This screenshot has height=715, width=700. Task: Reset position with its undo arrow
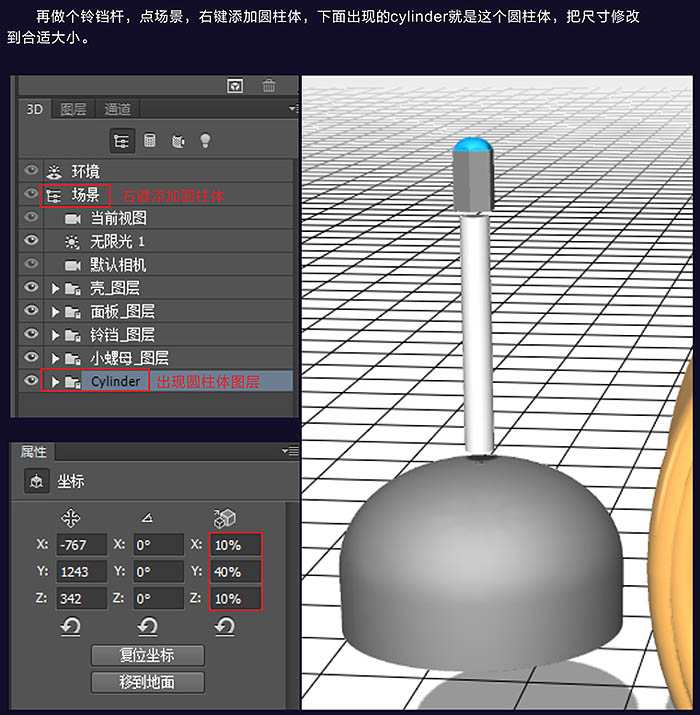tap(71, 627)
